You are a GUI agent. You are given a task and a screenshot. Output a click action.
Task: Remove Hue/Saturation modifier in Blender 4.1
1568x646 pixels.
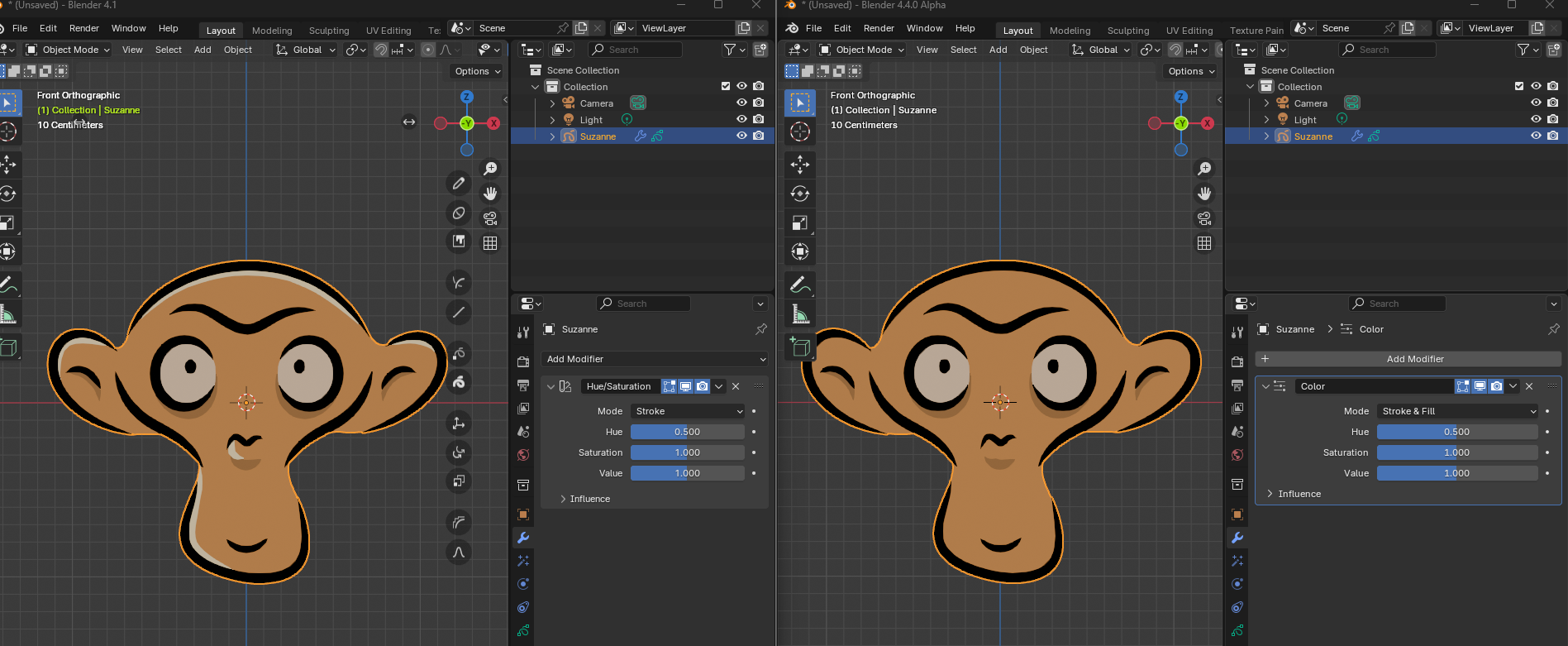coord(736,386)
